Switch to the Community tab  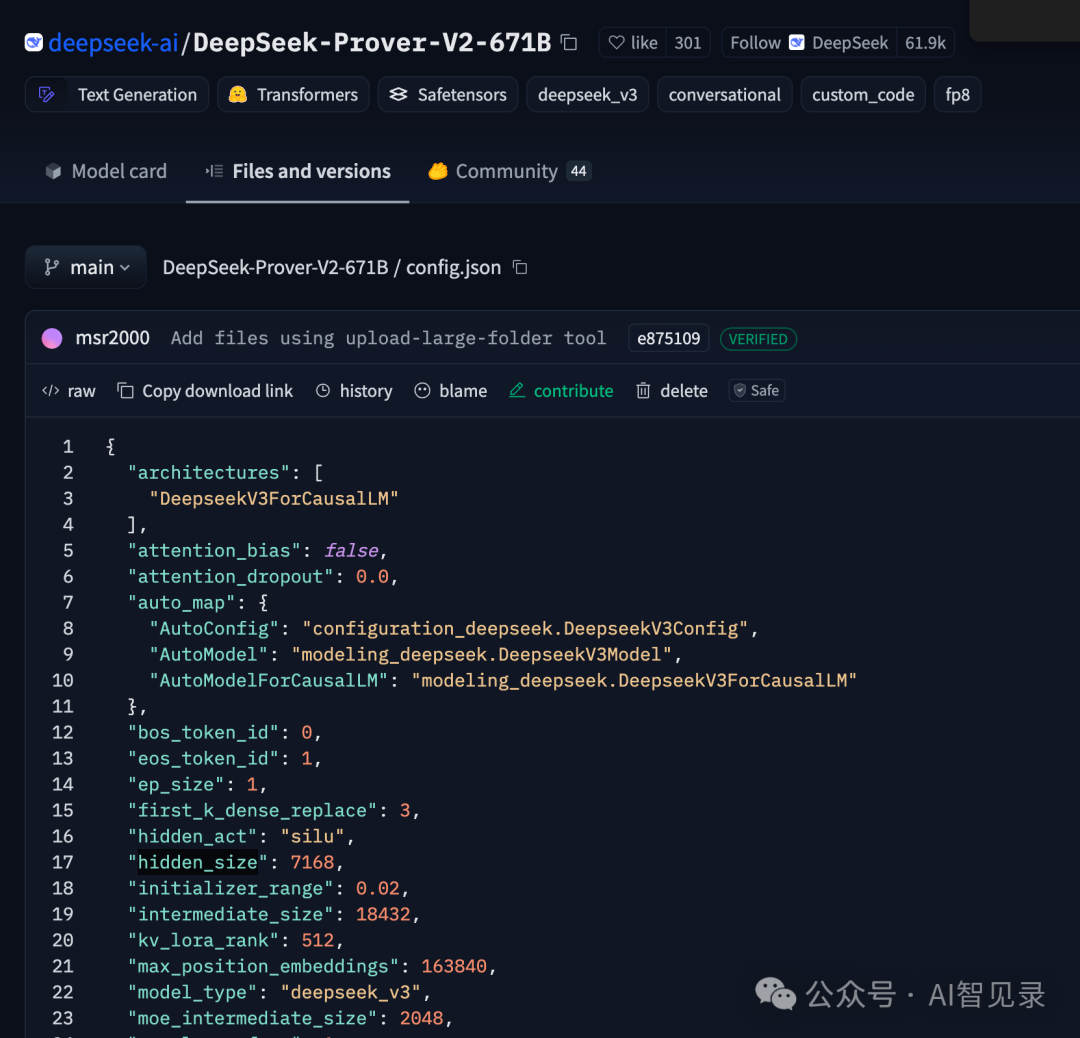click(510, 171)
